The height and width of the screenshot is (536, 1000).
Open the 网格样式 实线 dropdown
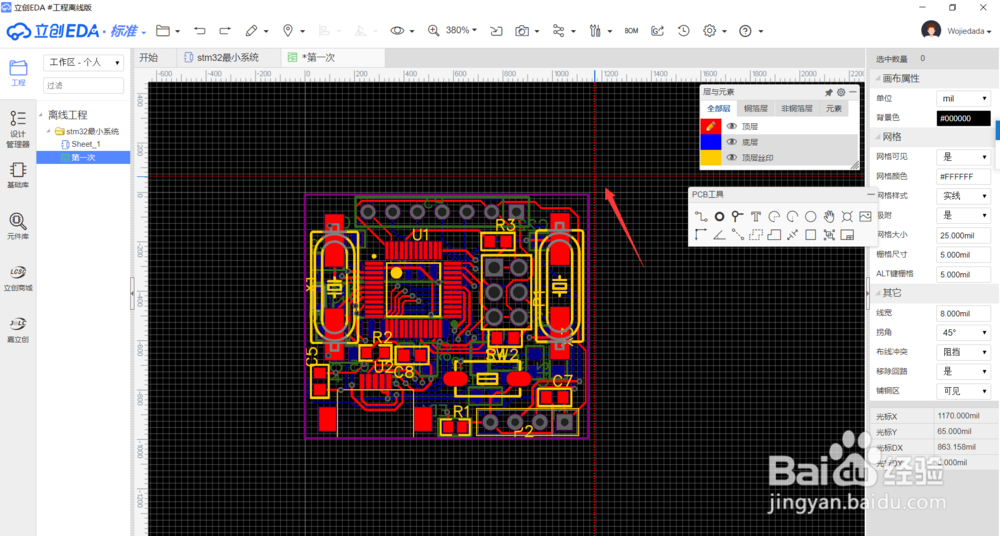[963, 196]
